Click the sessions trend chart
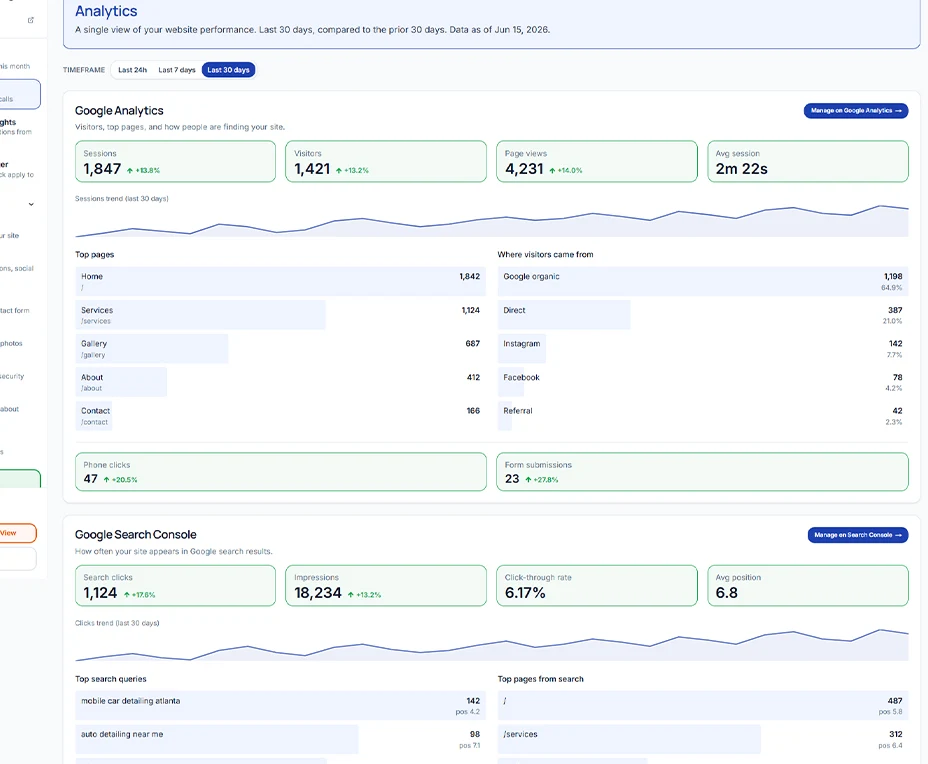Screen dimensions: 928x764 (491, 221)
